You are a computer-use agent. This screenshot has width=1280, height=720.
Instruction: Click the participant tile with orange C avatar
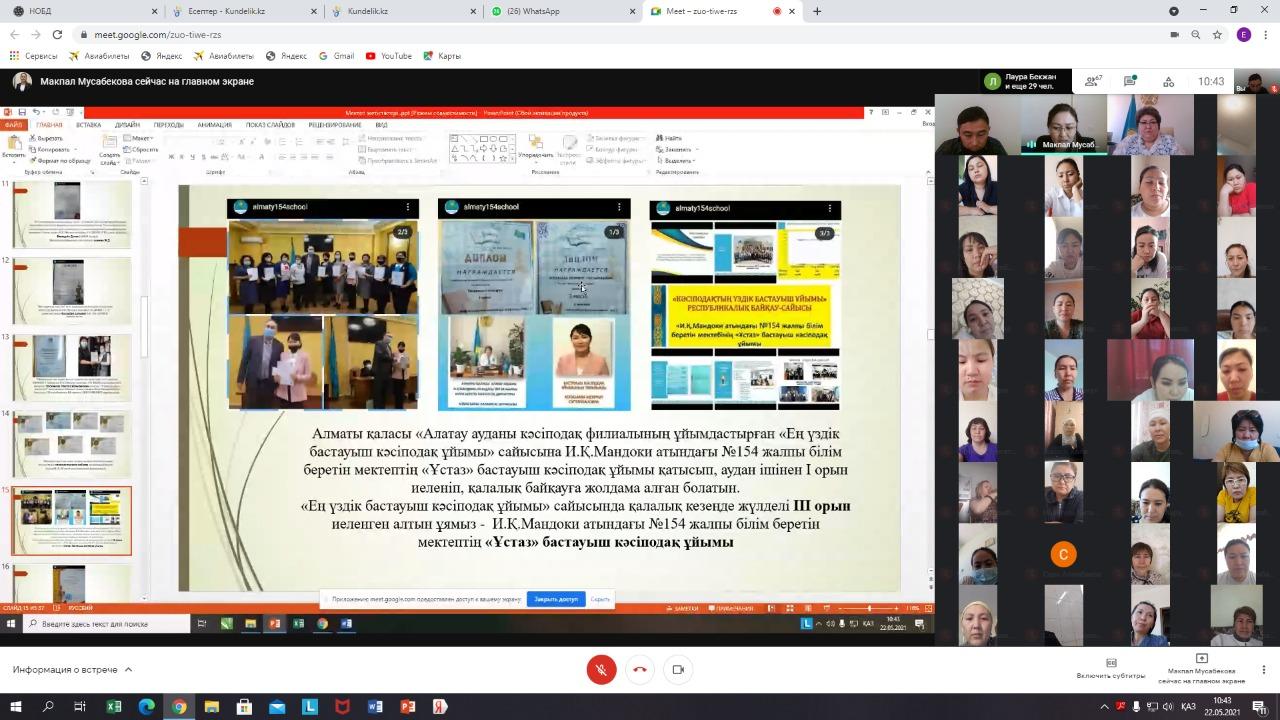1063,555
